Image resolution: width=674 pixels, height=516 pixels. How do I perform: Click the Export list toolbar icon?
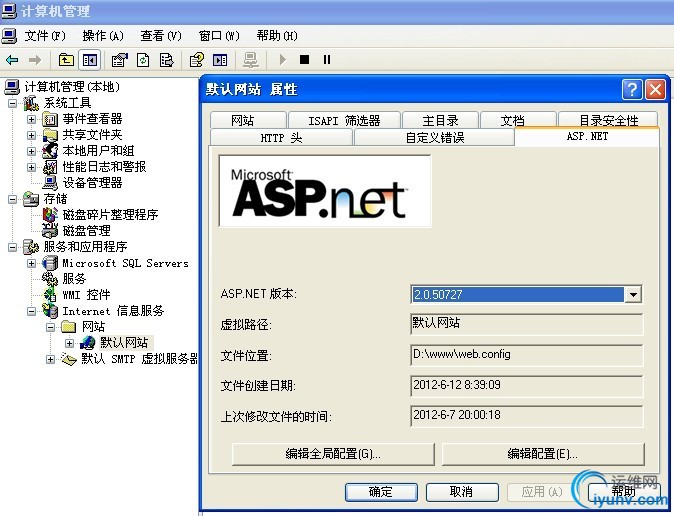click(x=166, y=60)
